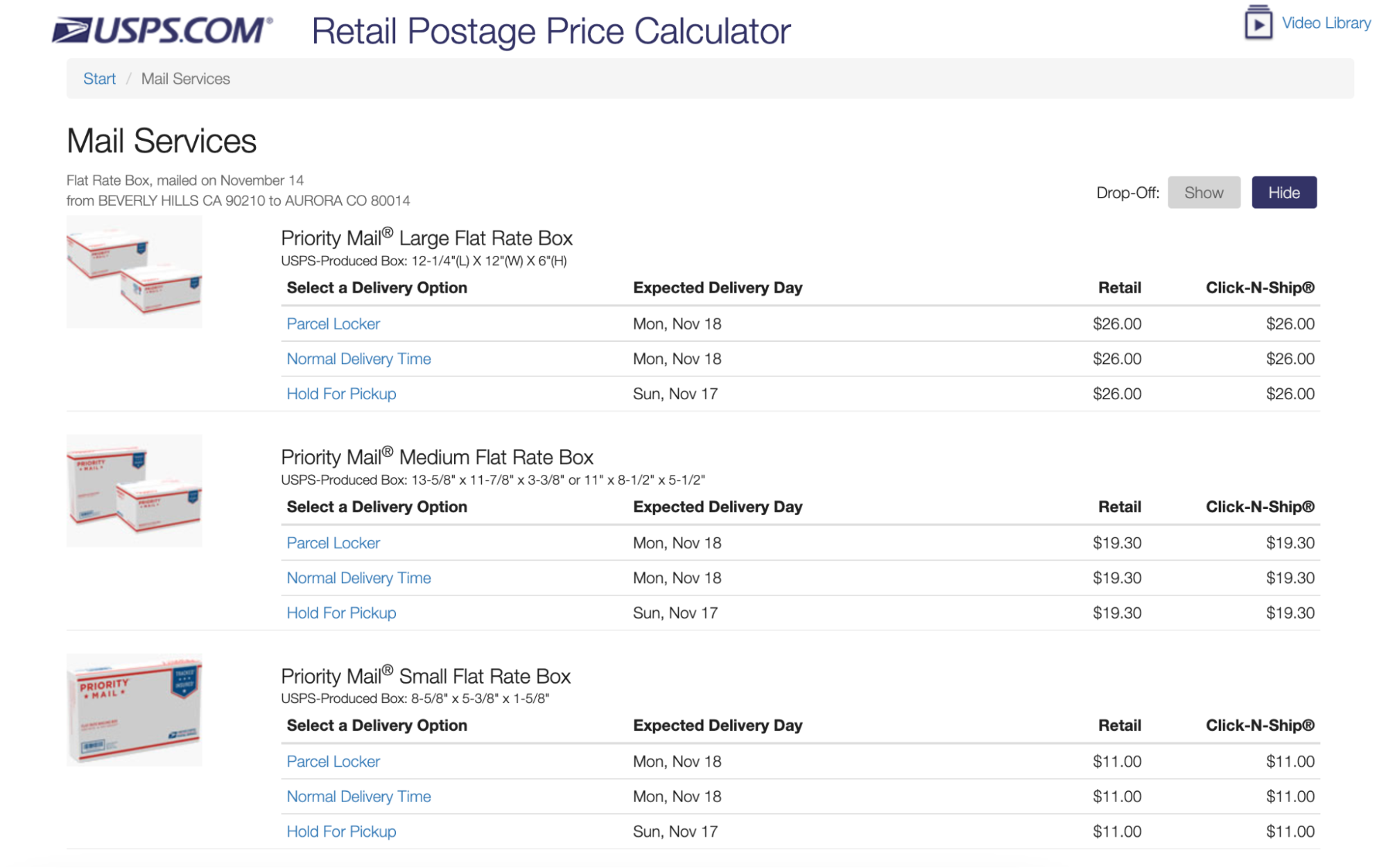Show Drop-Off options

coord(1203,192)
